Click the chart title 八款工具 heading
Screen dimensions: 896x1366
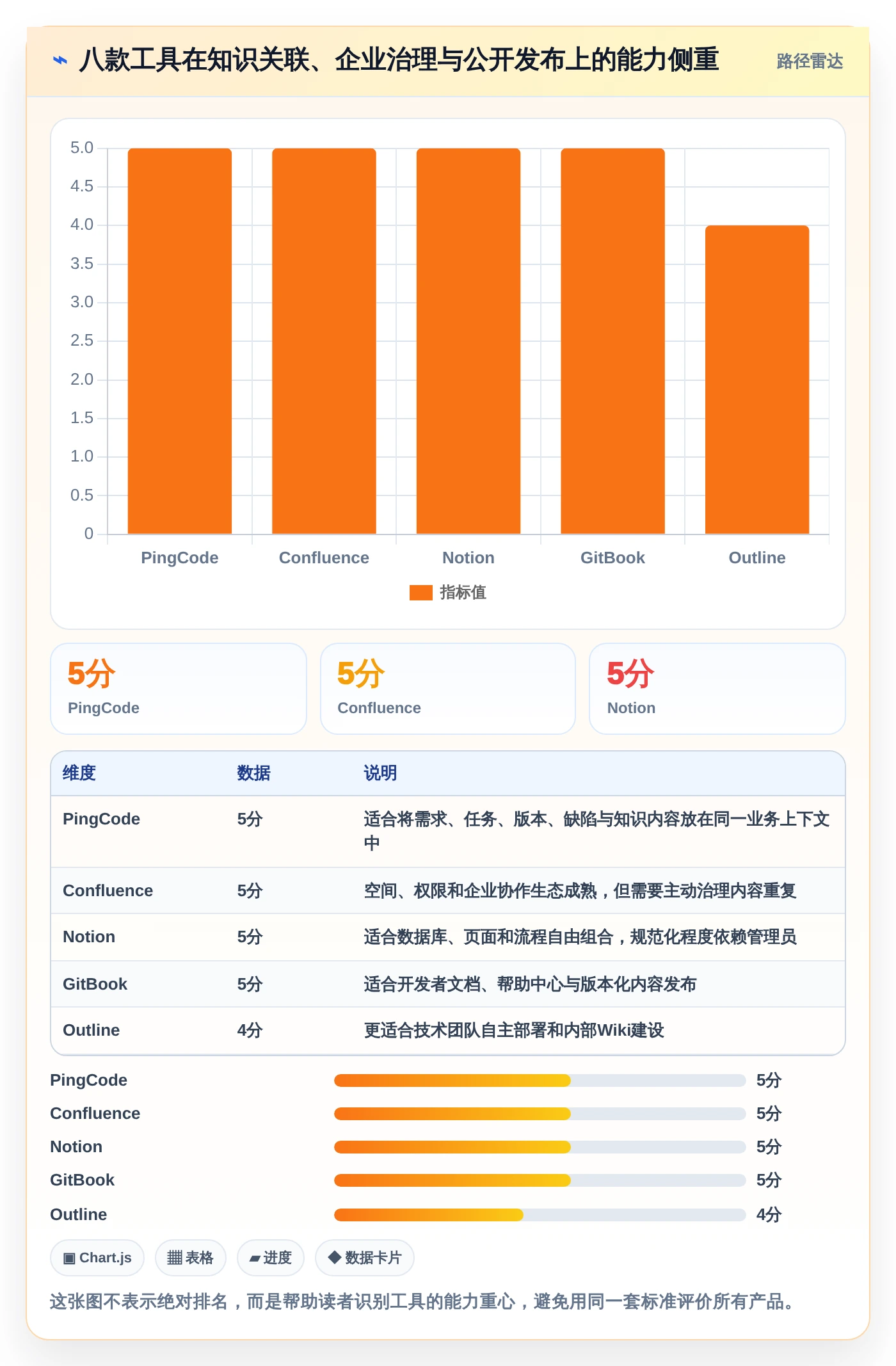tap(399, 60)
